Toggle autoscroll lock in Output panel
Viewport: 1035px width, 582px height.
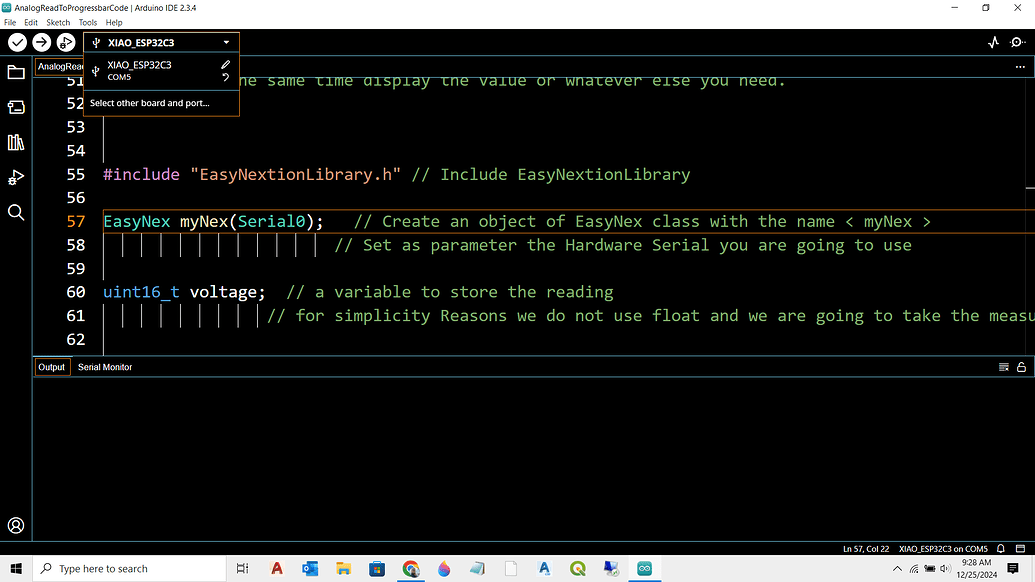pos(1019,367)
